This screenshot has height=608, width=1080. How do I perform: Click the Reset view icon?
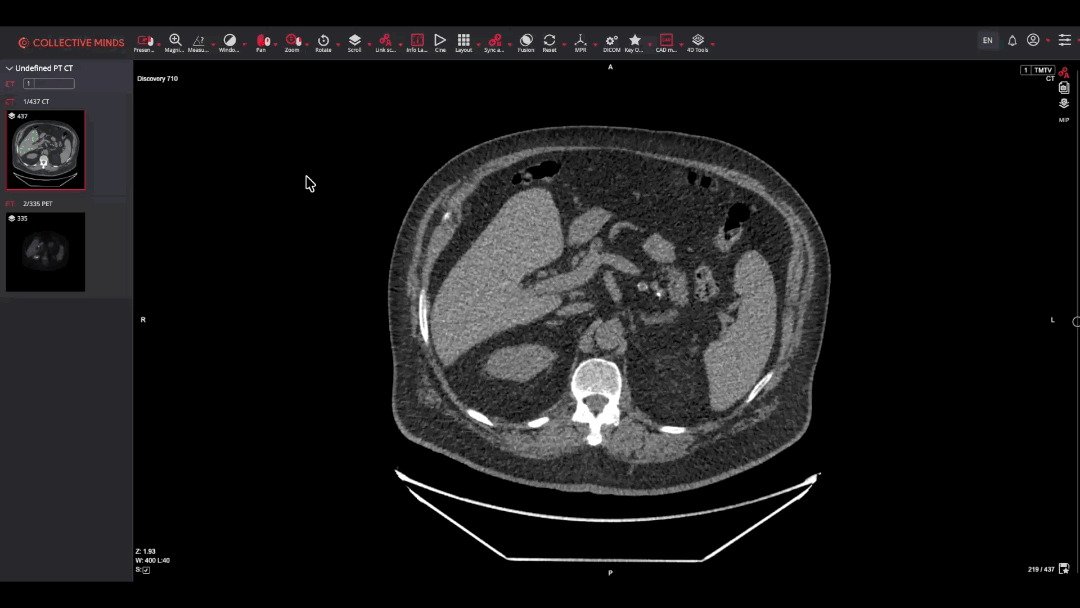pos(549,41)
